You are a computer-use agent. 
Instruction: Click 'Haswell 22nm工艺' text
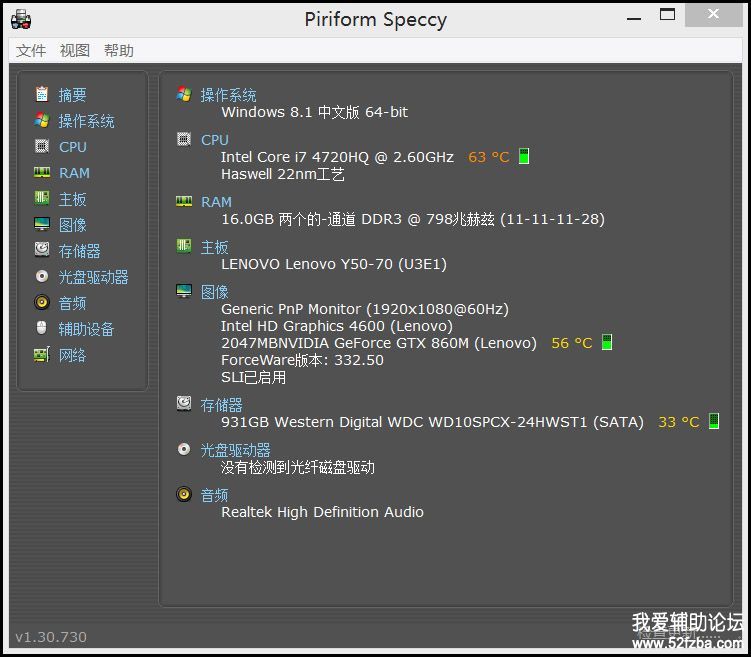pyautogui.click(x=283, y=174)
